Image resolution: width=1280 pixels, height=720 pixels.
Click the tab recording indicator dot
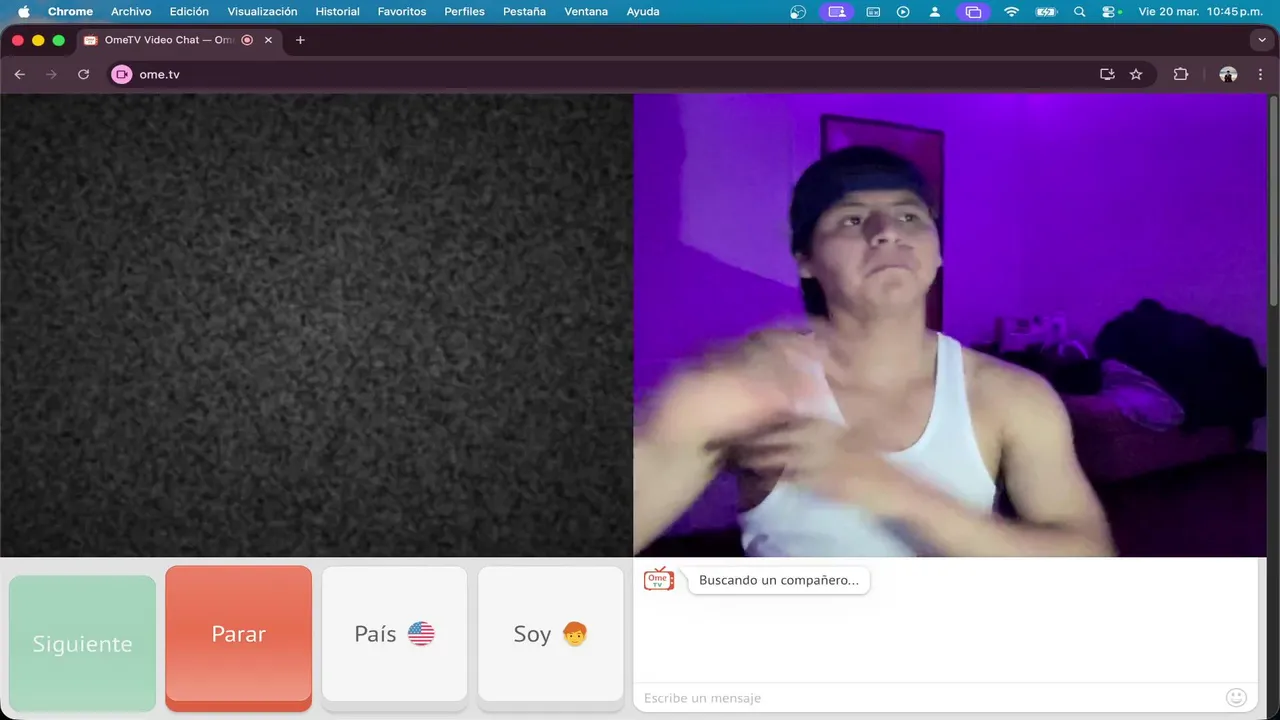click(247, 40)
